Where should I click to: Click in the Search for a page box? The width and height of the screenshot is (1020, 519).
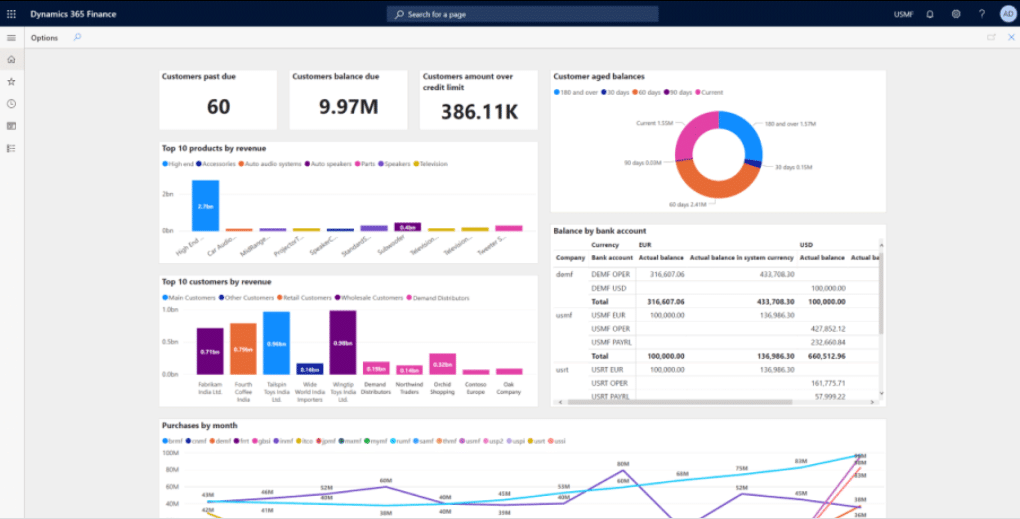[522, 14]
